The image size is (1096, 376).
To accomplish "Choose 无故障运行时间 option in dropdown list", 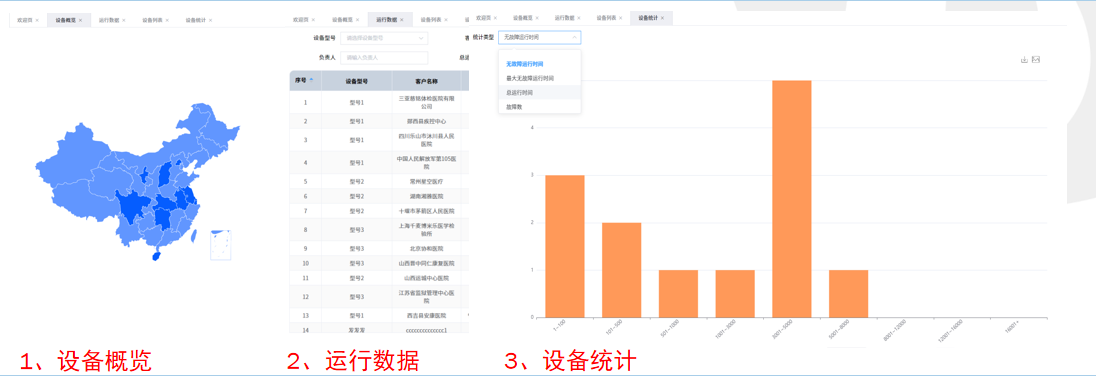I will (x=540, y=64).
